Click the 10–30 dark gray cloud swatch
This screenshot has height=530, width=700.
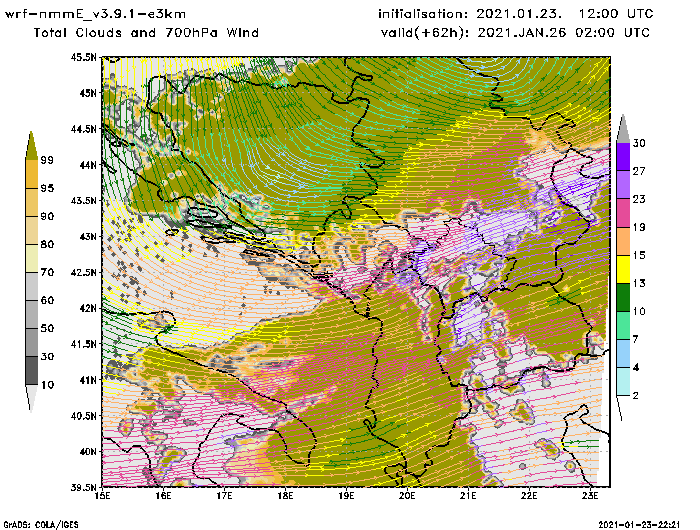pos(32,371)
